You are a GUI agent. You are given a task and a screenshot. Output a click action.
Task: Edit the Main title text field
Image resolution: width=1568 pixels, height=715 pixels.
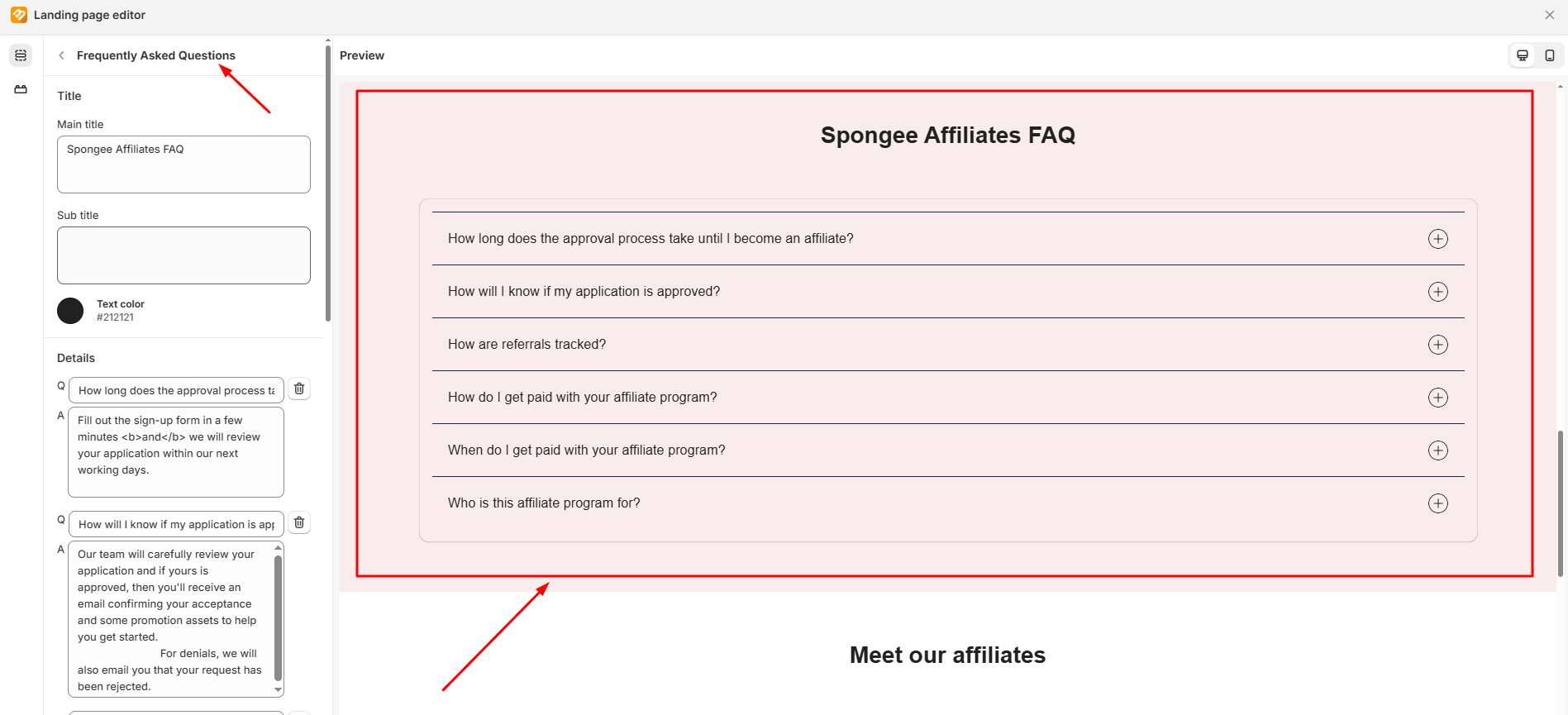click(x=183, y=164)
